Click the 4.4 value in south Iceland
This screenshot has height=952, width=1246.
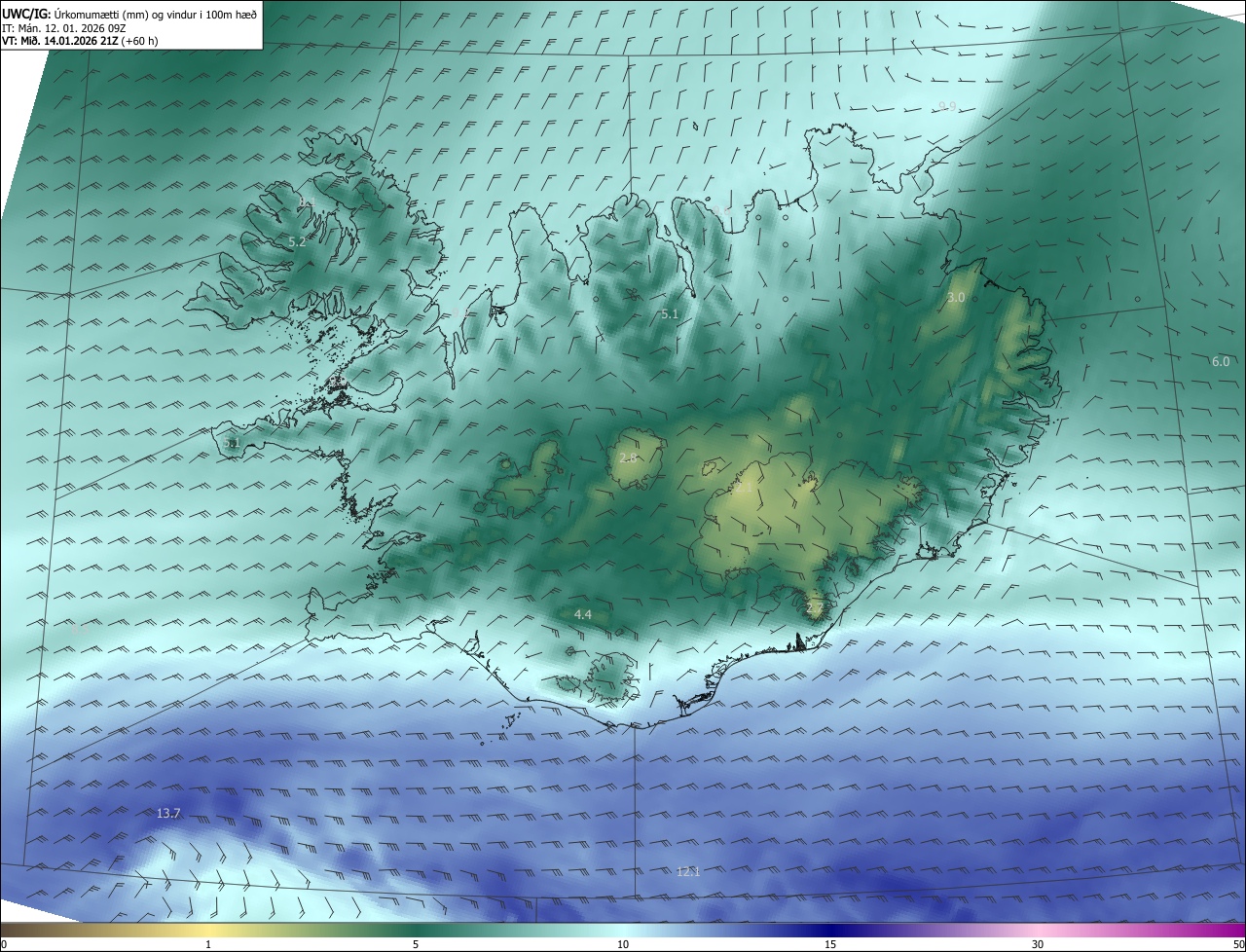[582, 614]
